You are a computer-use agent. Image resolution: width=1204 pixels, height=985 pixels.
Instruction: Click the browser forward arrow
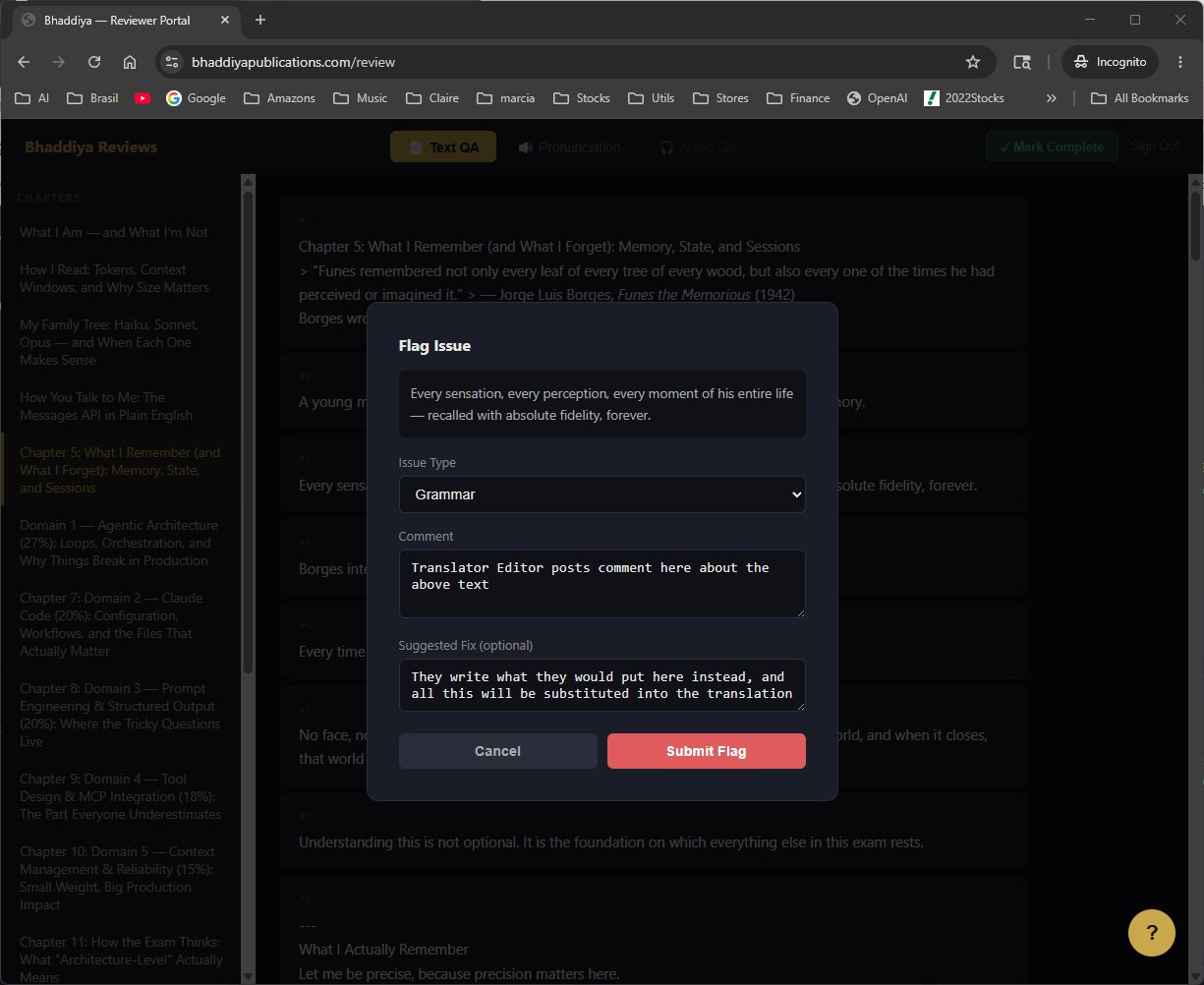59,62
